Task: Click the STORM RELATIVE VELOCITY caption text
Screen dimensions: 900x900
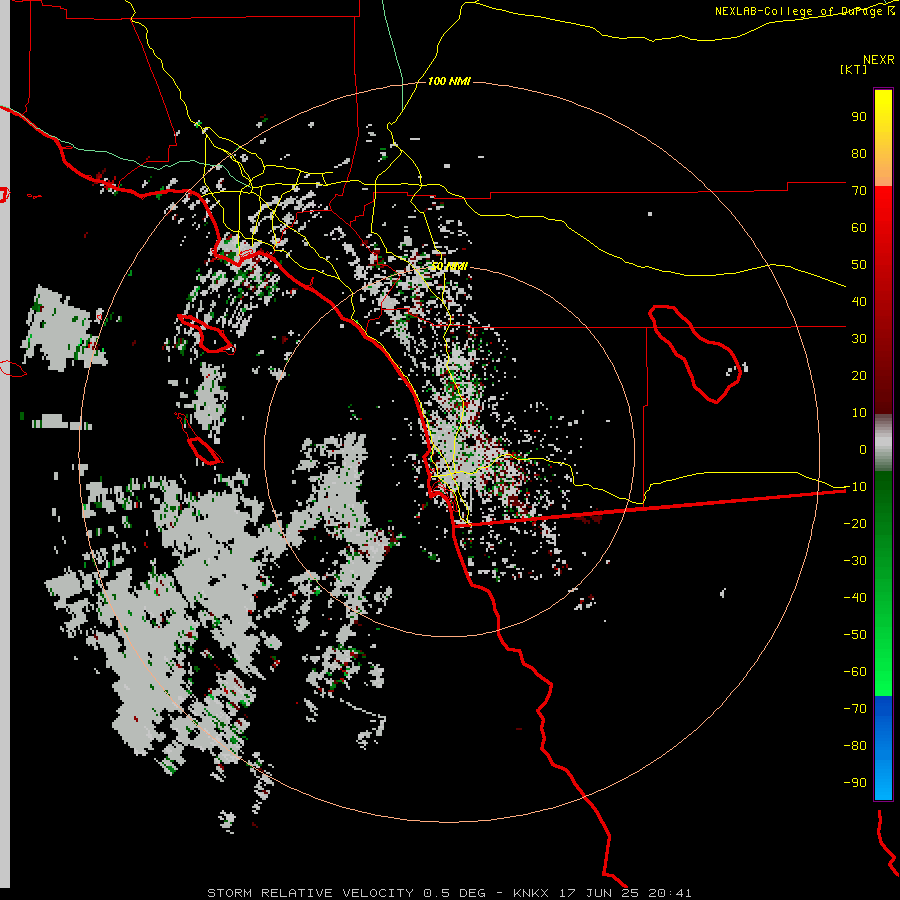Action: pyautogui.click(x=310, y=893)
